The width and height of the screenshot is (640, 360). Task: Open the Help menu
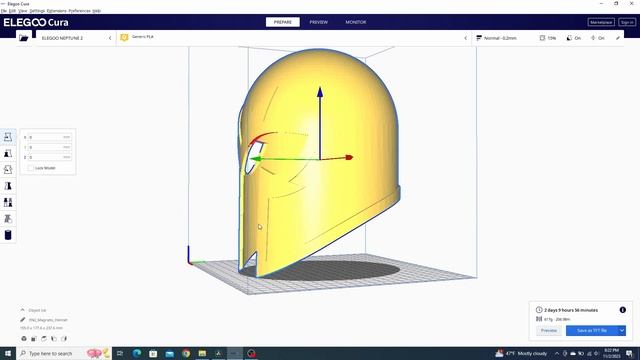click(96, 11)
